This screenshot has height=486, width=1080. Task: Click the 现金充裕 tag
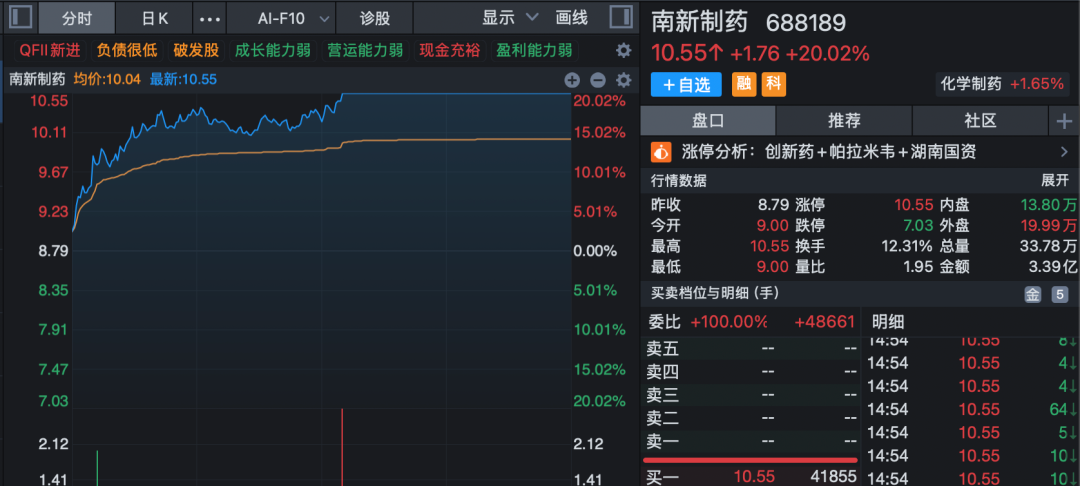[x=450, y=50]
